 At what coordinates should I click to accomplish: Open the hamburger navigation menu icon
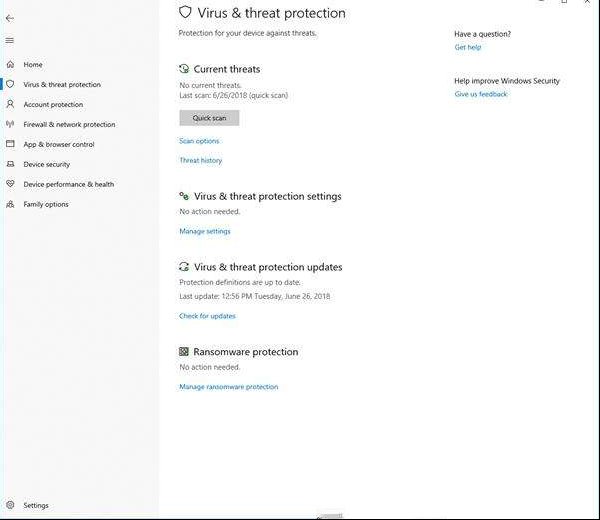[10, 40]
